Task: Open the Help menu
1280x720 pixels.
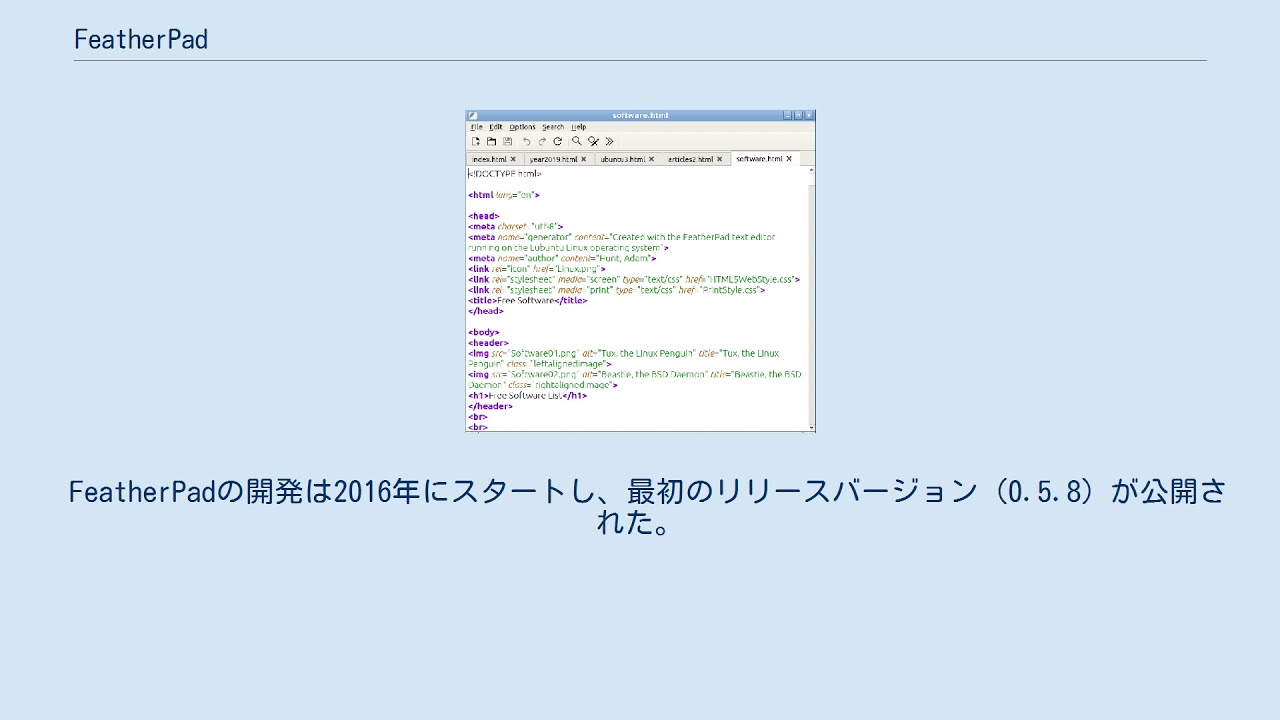Action: point(579,127)
